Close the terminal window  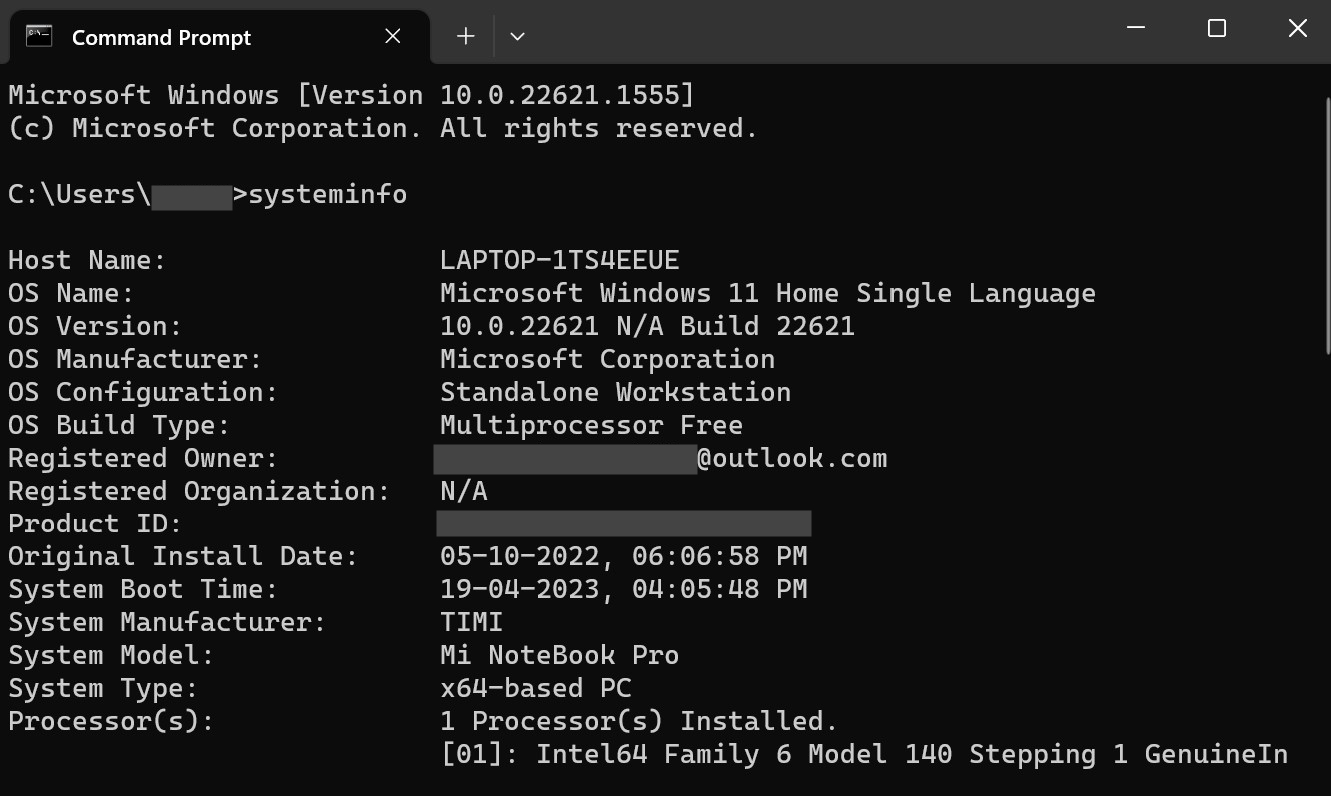click(1298, 28)
